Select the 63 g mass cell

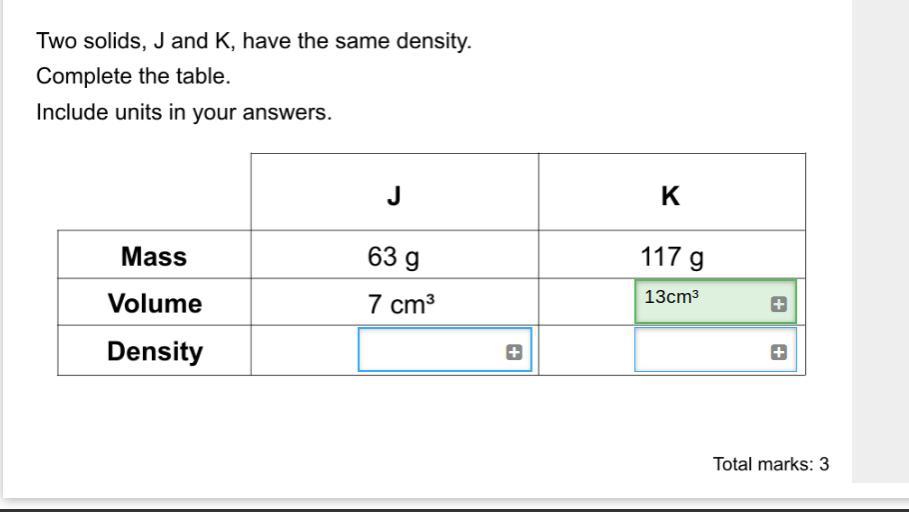pyautogui.click(x=395, y=255)
